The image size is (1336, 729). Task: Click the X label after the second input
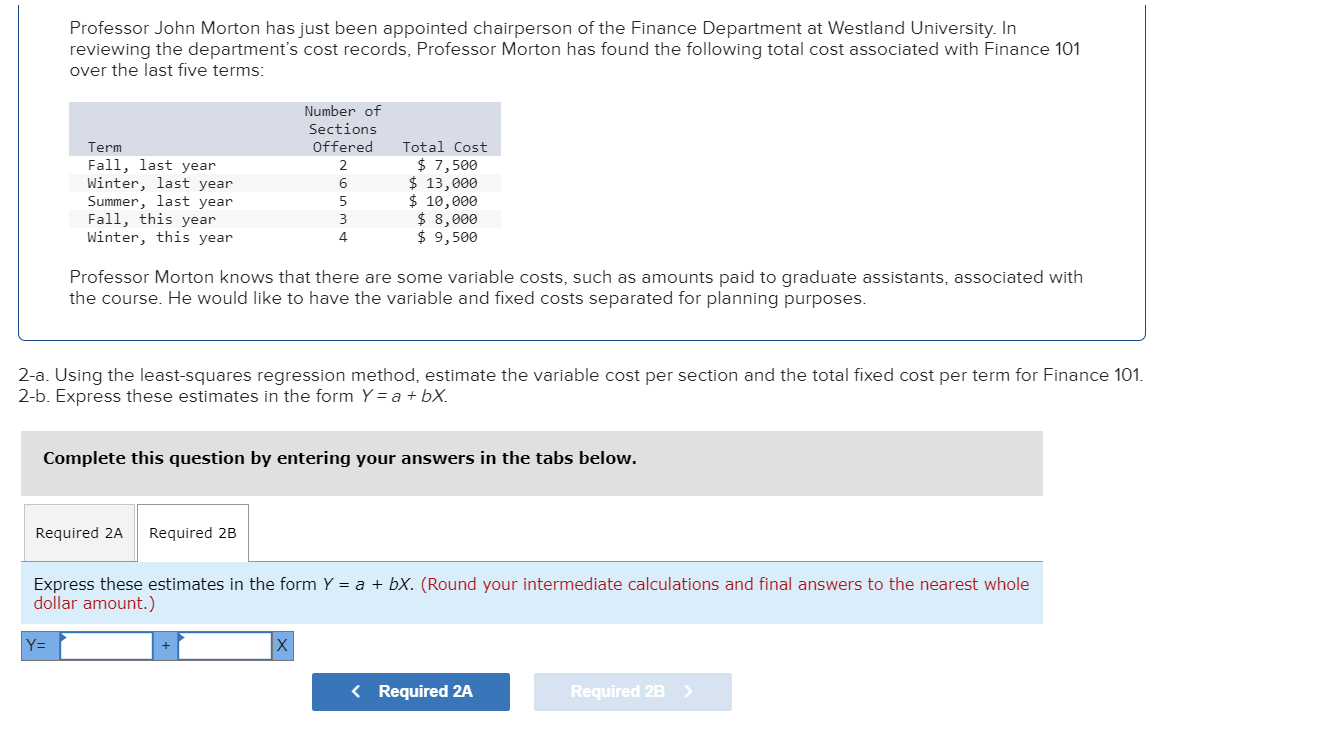pos(282,646)
